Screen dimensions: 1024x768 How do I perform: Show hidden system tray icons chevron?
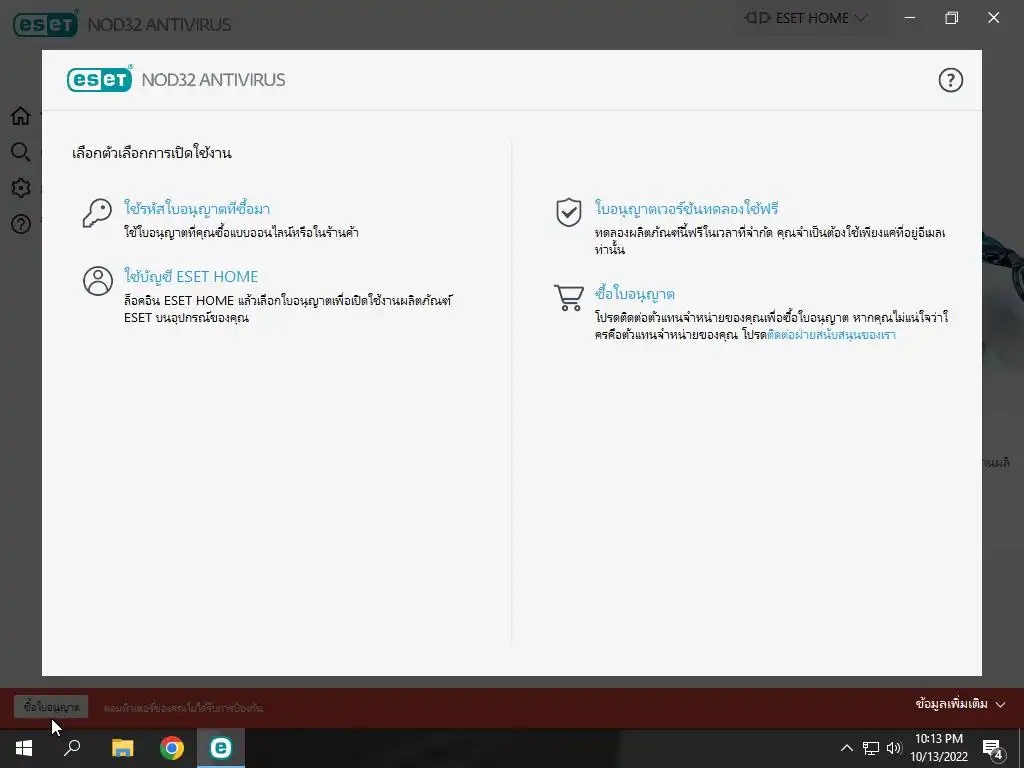[x=846, y=748]
